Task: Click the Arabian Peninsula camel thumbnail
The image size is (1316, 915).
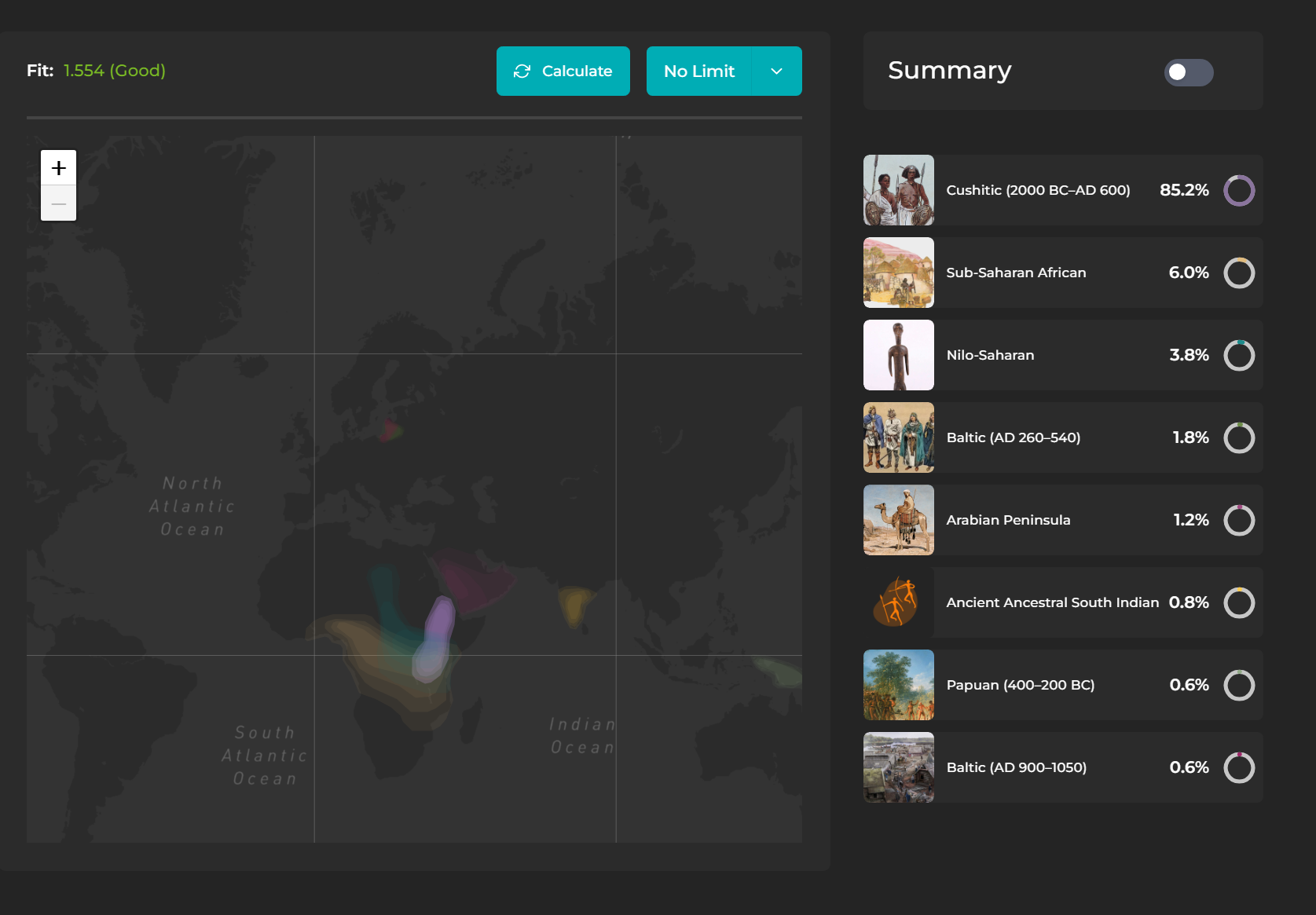Action: tap(898, 520)
